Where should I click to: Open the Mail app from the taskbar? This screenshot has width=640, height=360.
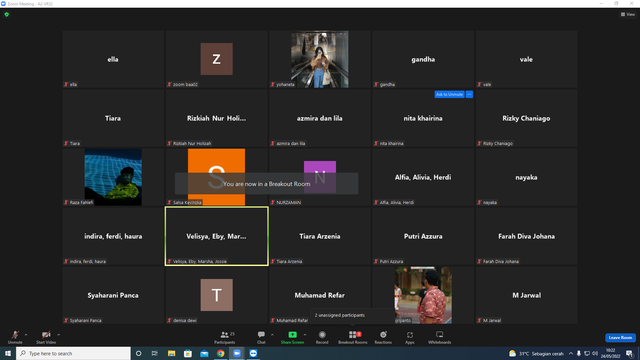204,353
